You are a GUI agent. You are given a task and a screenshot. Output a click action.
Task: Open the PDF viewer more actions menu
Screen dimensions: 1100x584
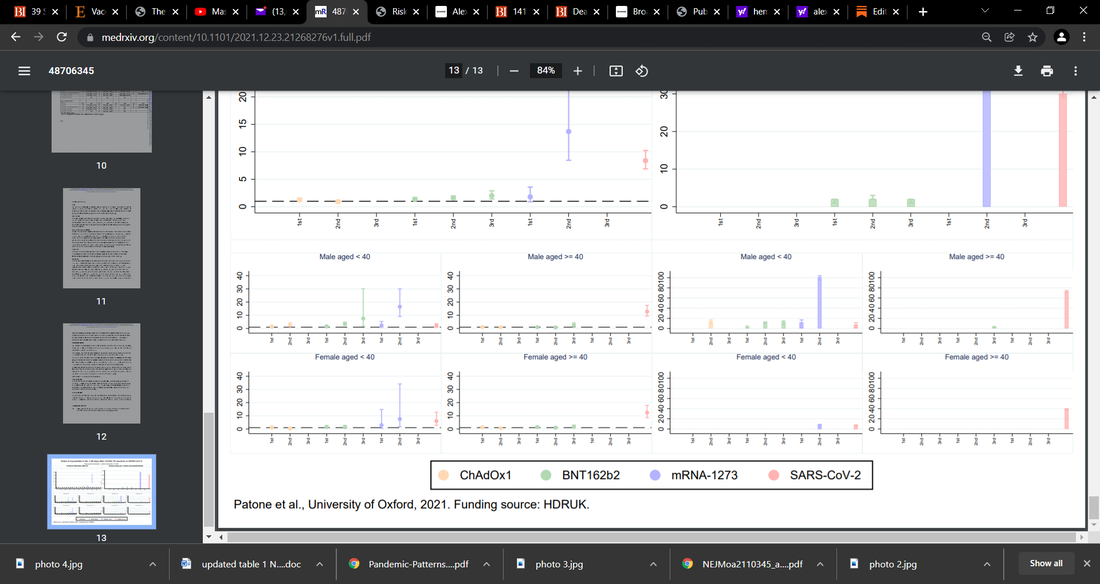click(x=1075, y=71)
